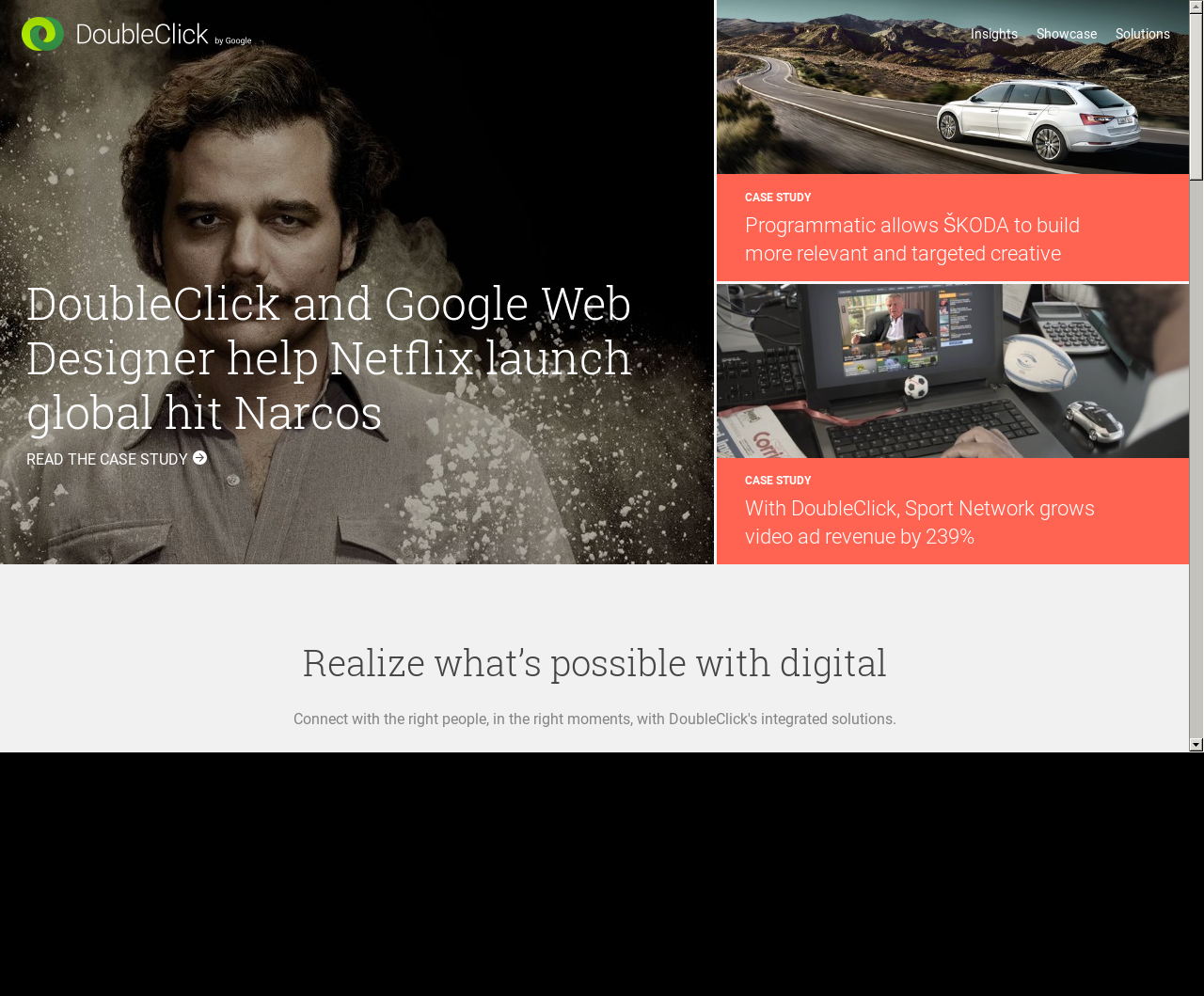Screen dimensions: 1204x996
Task: Click the CASE STUDY label above ŠKODA headline
Action: click(777, 198)
